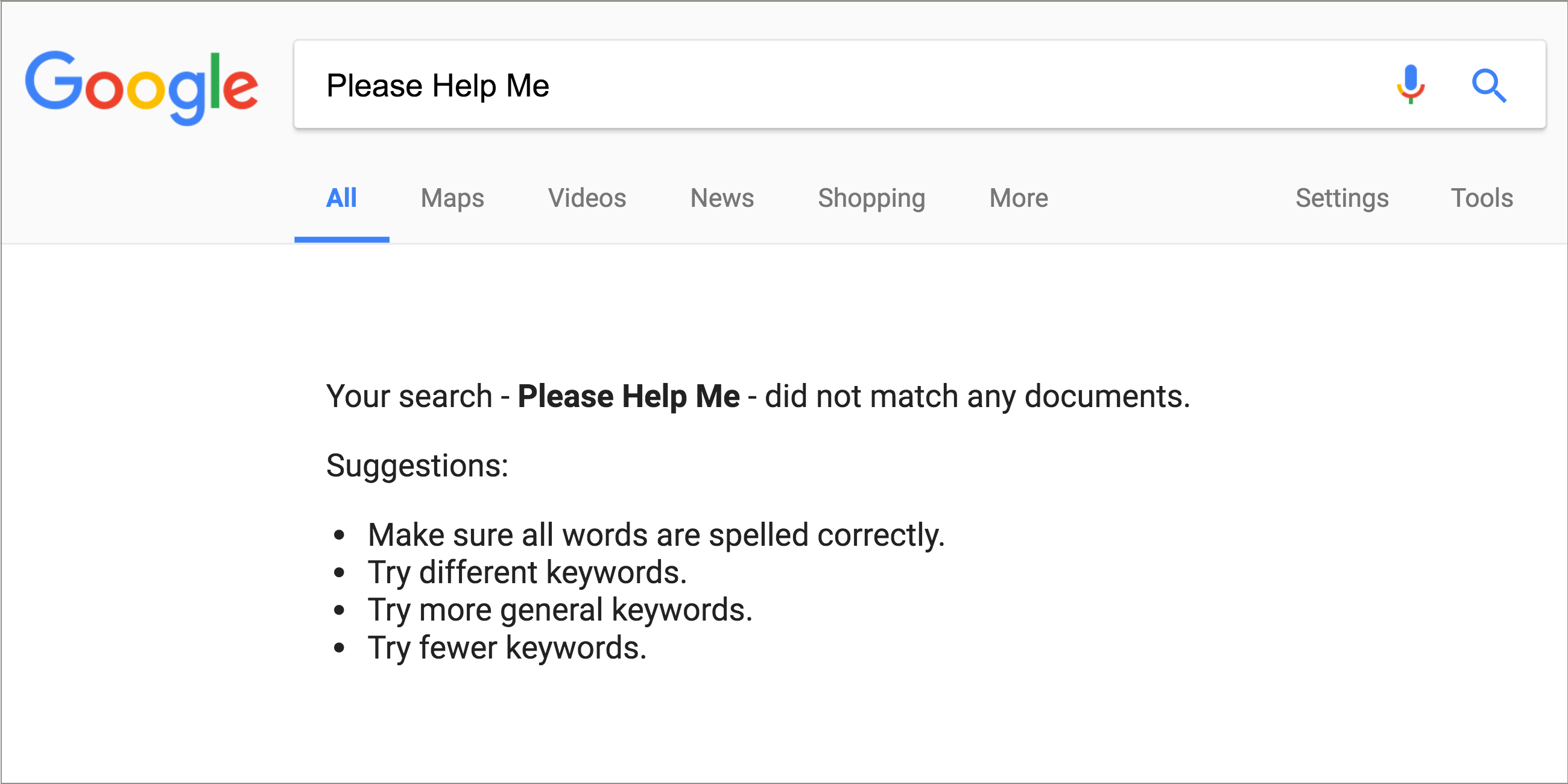Go to the News tab
Viewport: 1568px width, 784px height.
(x=722, y=198)
